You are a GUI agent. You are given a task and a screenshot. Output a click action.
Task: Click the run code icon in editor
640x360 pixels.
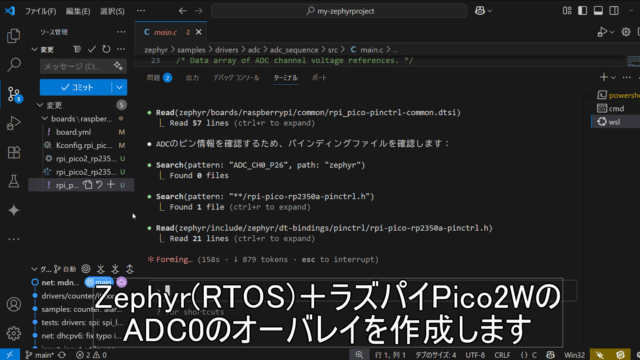click(x=602, y=32)
